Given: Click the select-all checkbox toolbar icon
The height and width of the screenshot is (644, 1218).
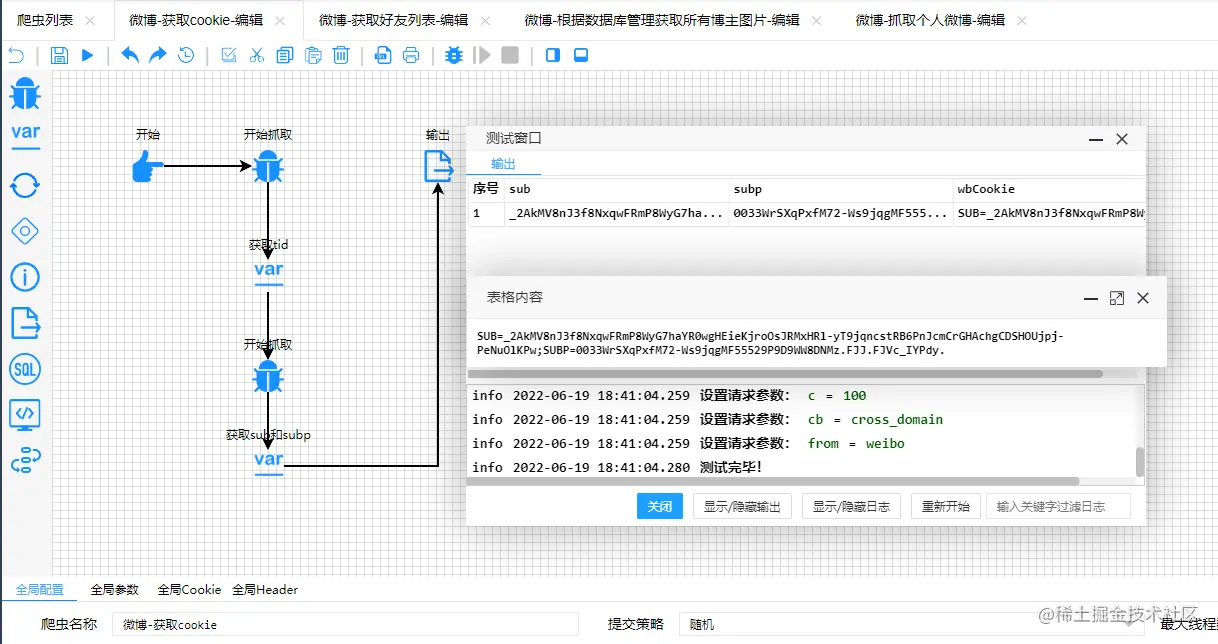Looking at the screenshot, I should (x=229, y=55).
